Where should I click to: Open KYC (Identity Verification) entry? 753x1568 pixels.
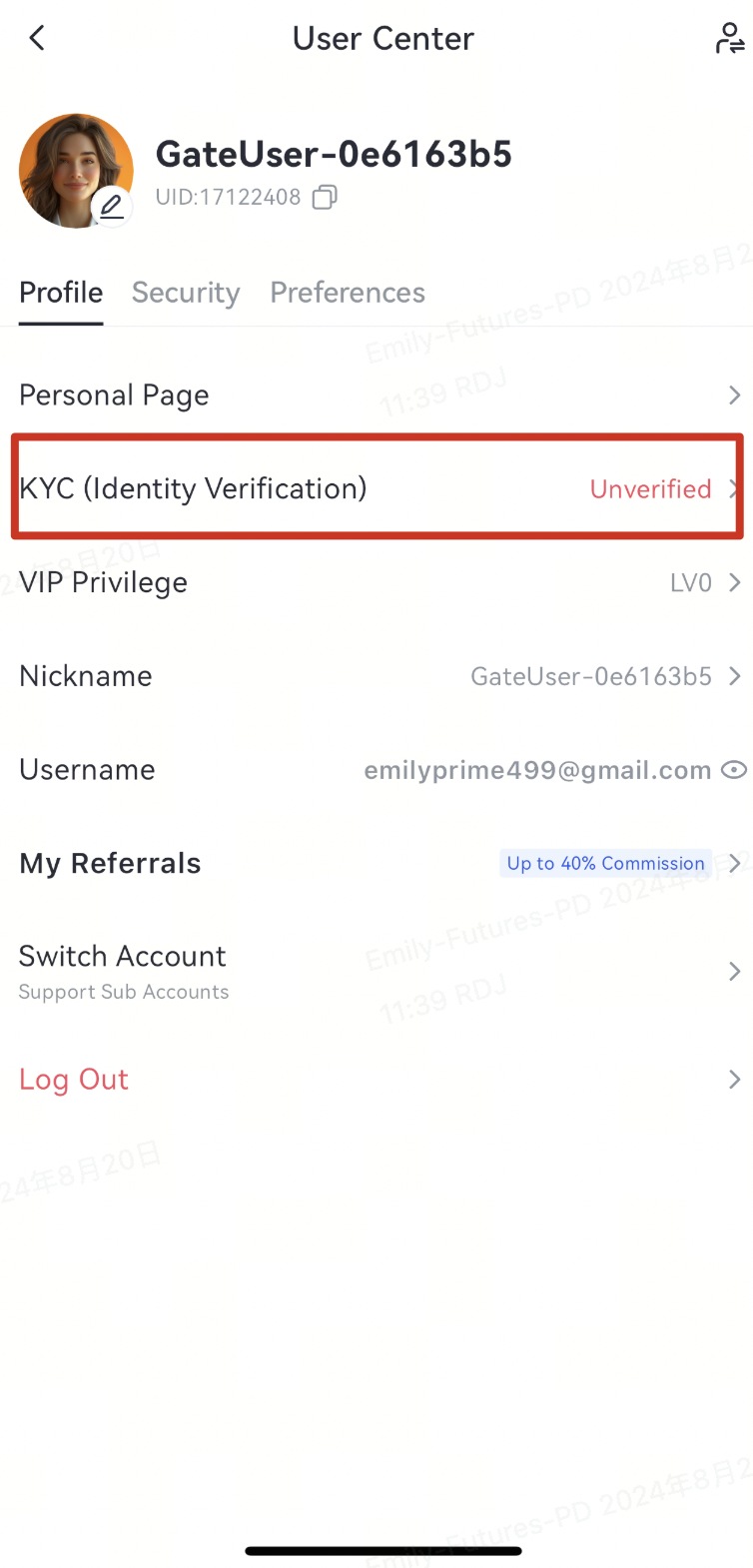(x=194, y=488)
